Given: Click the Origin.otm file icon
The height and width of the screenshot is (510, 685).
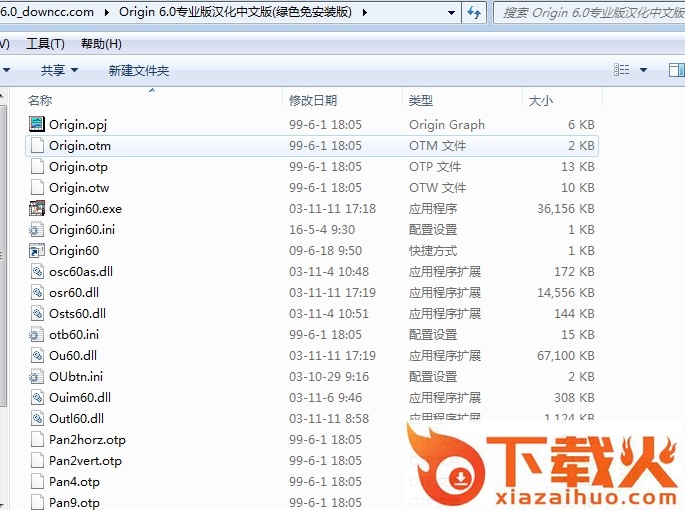Looking at the screenshot, I should point(37,145).
